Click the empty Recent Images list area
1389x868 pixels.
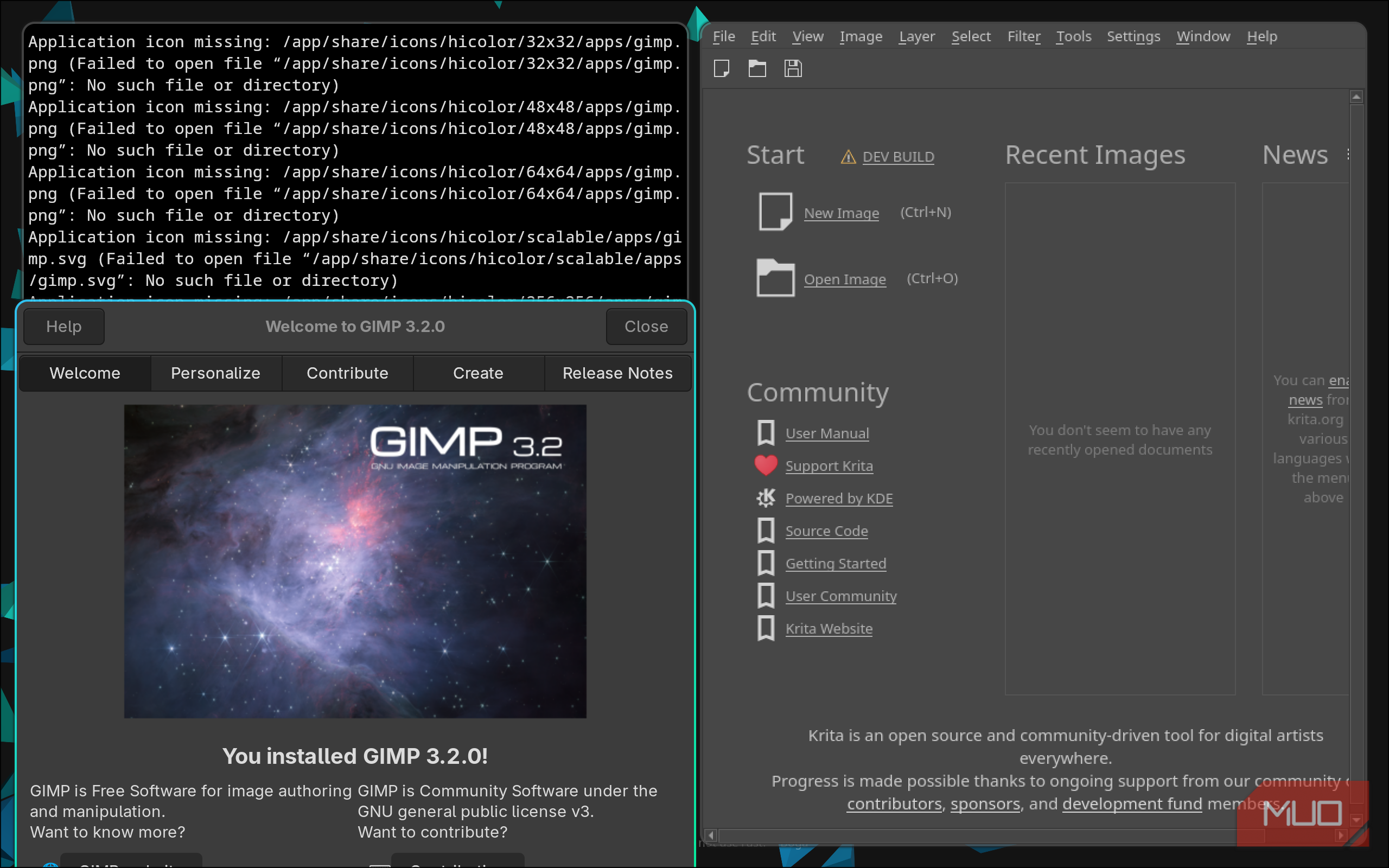(x=1120, y=438)
